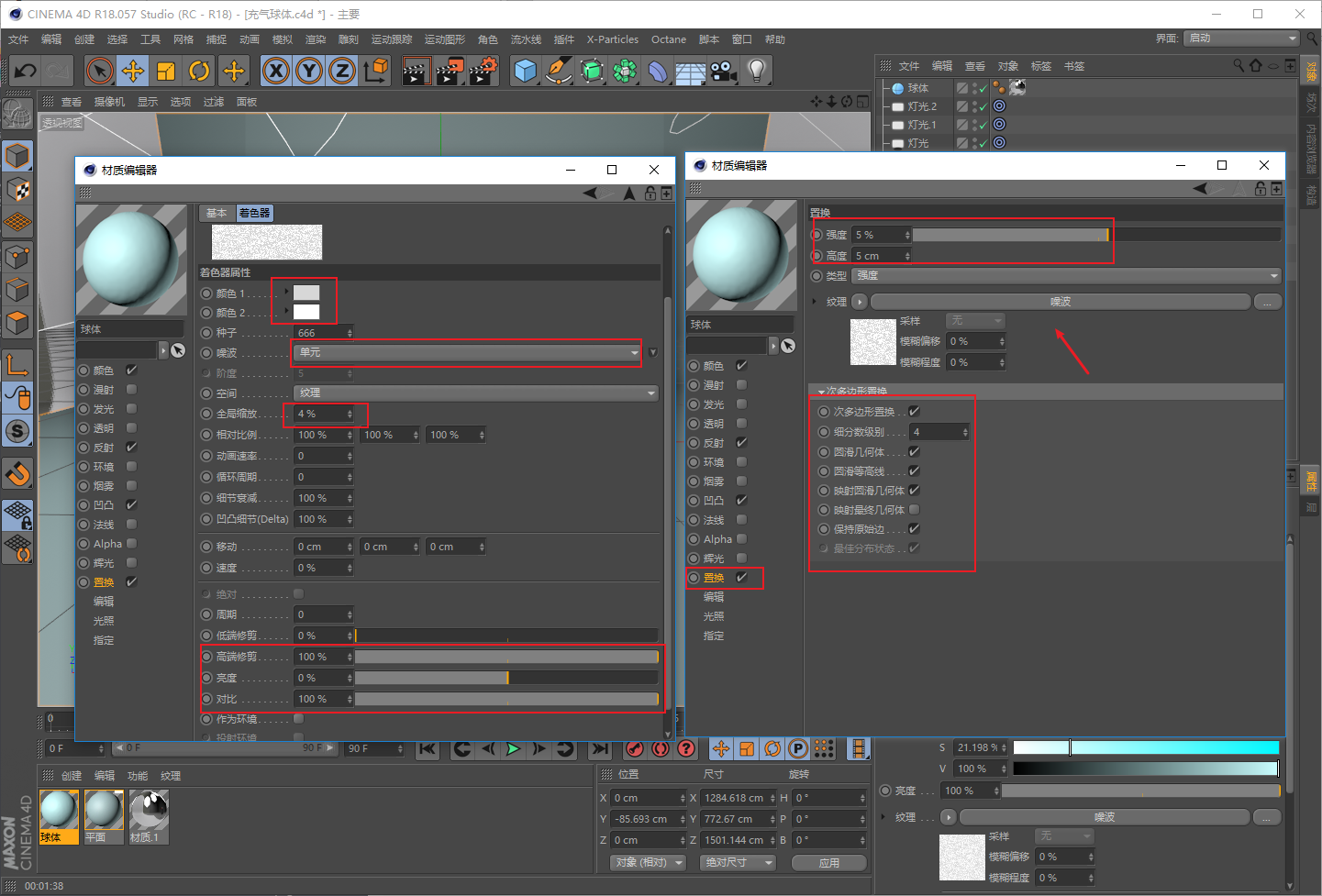
Task: Click Render View clapperboard icon
Action: [416, 71]
